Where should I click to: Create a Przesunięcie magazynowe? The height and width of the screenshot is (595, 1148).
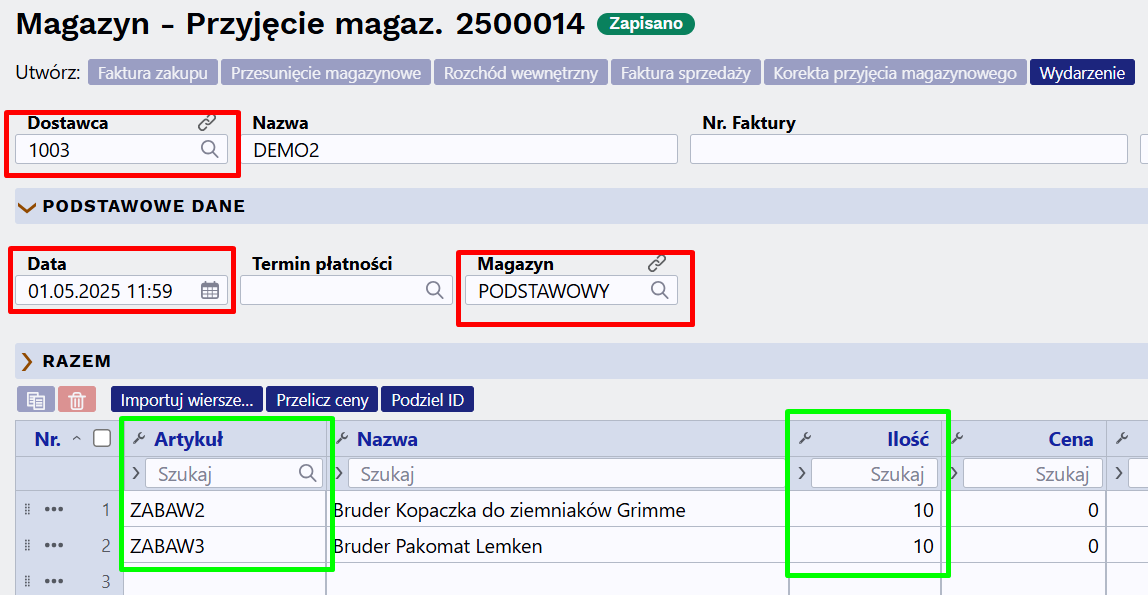point(326,72)
